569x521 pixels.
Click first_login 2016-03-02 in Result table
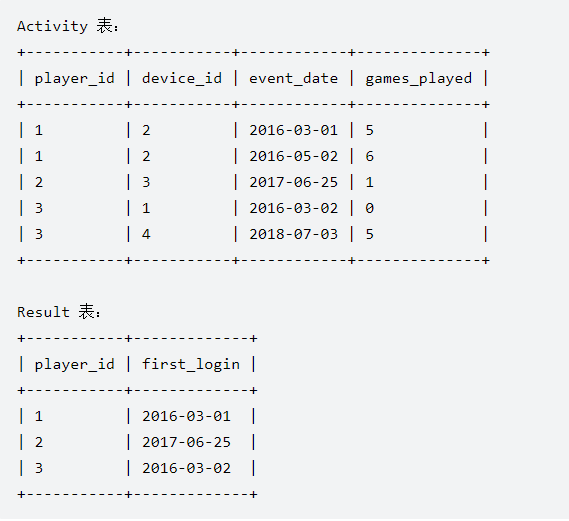pos(187,468)
